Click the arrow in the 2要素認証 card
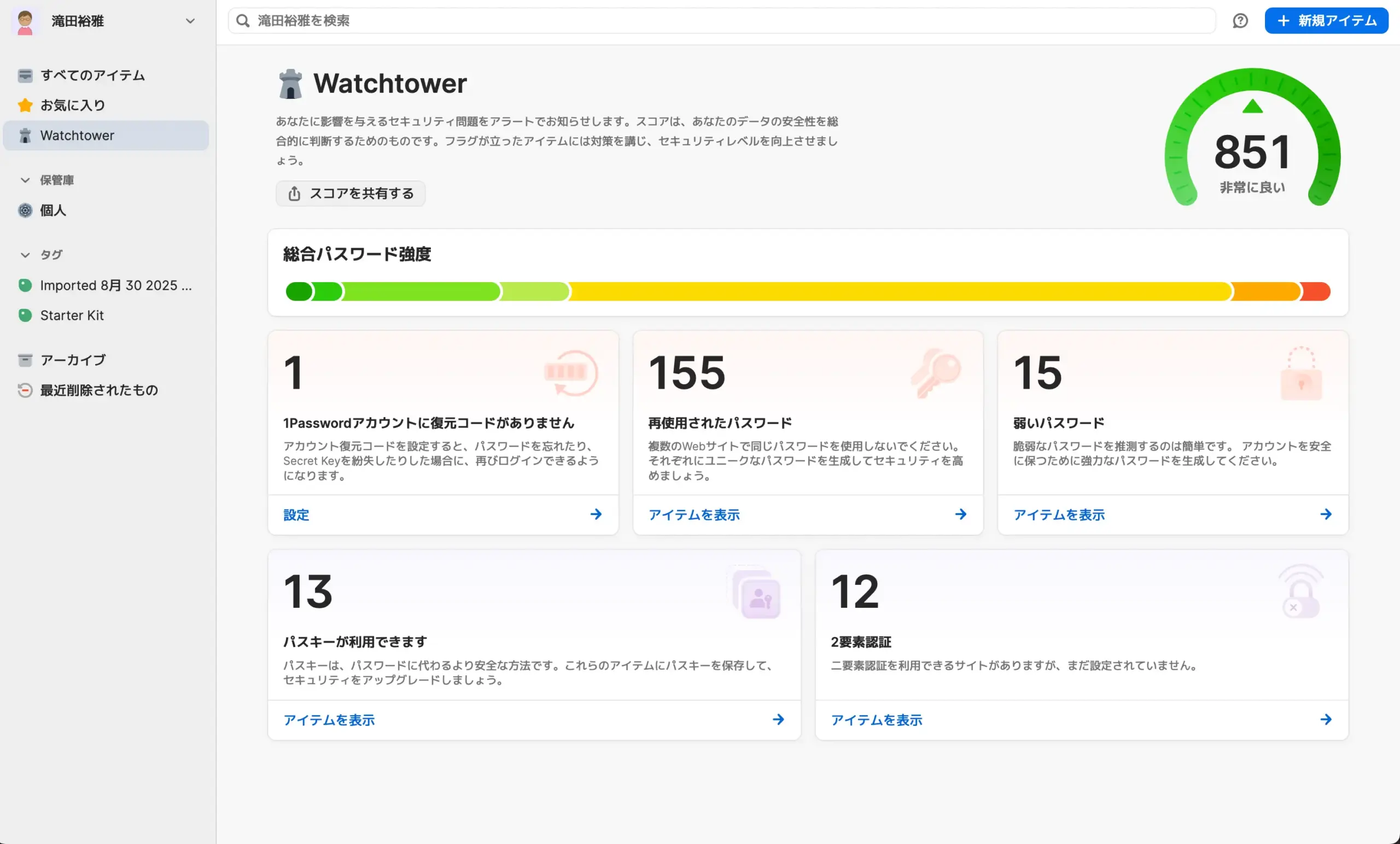 click(1326, 719)
